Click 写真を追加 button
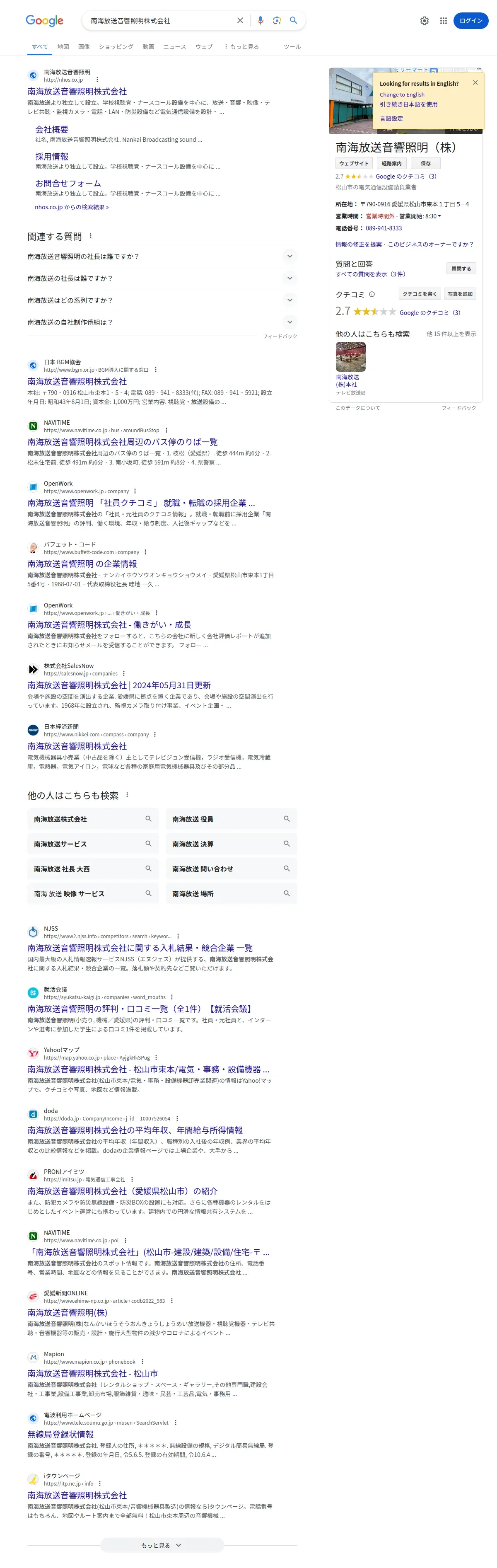 460,294
